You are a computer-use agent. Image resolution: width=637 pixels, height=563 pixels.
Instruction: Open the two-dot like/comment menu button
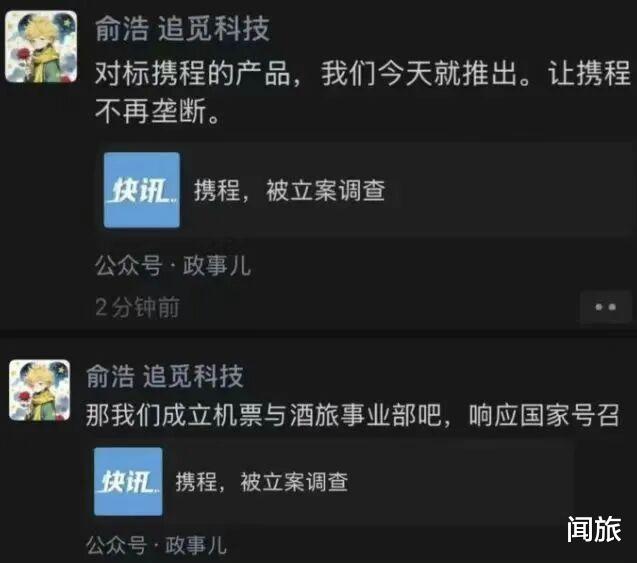tap(605, 307)
